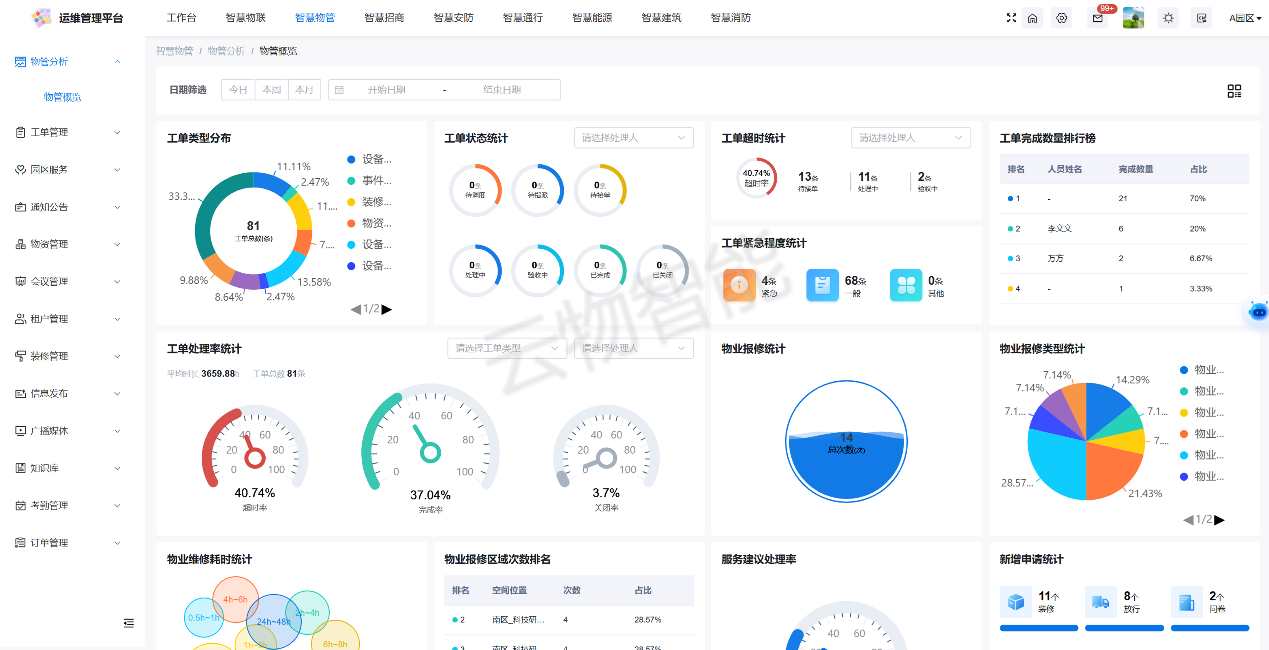Open the 物管概览 sidebar submenu item
Viewport: 1269px width, 650px height.
click(x=62, y=97)
